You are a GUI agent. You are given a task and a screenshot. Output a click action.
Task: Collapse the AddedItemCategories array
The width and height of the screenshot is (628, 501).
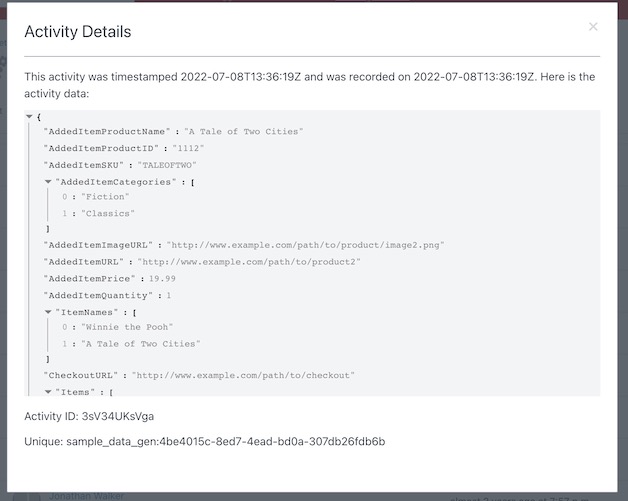click(48, 181)
